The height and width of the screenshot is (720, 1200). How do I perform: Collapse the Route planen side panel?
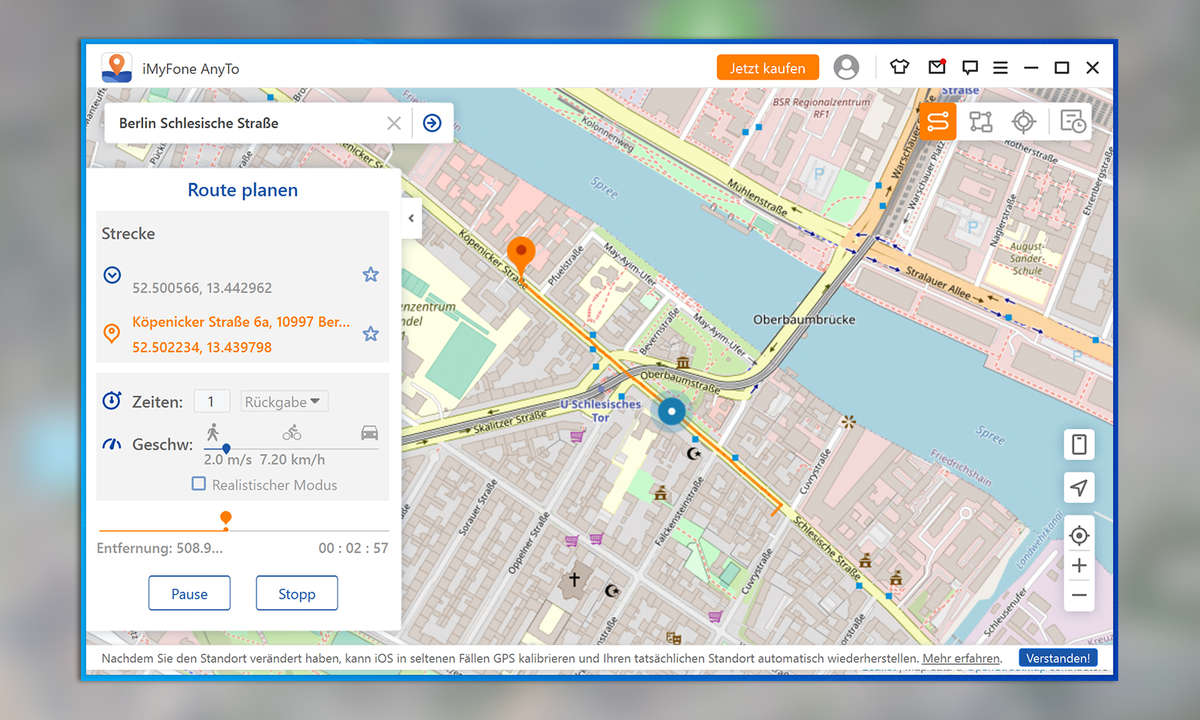click(x=411, y=218)
